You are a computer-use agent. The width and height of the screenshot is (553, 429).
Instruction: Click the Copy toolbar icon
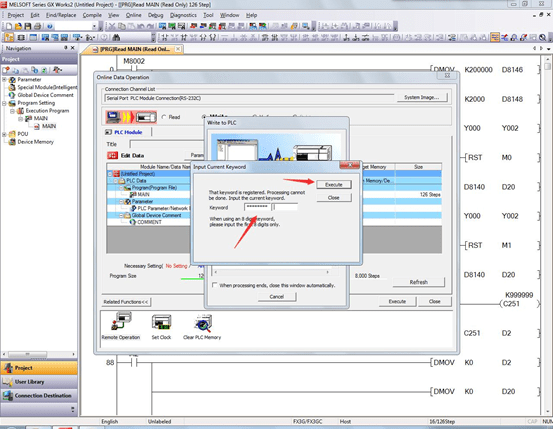coord(122,26)
